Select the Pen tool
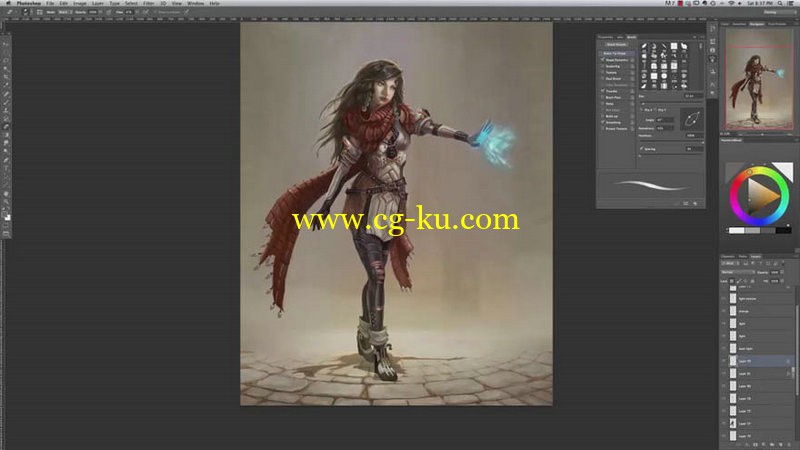This screenshot has height=450, width=800. 6,160
